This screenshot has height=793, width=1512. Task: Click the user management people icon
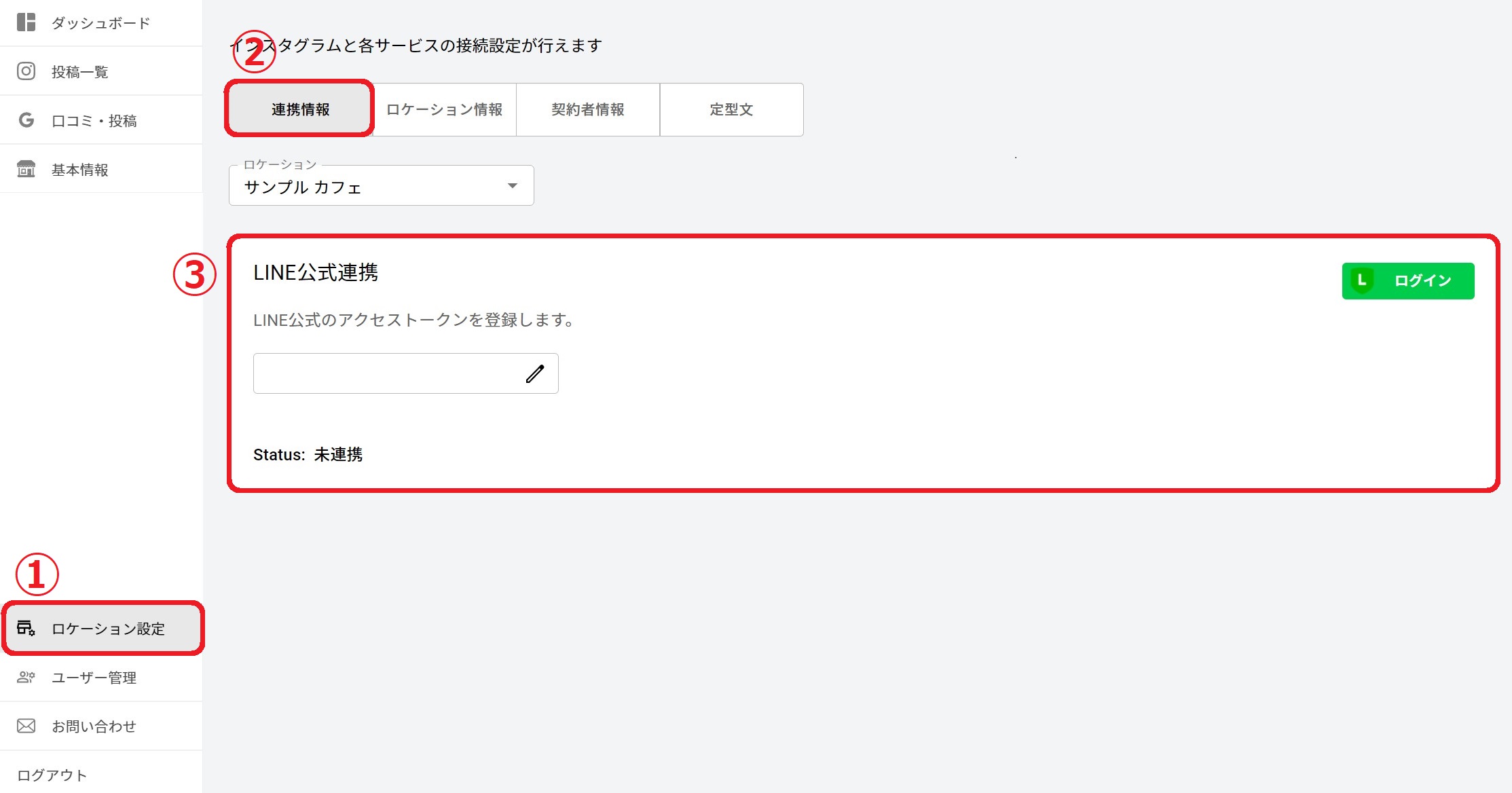point(26,677)
